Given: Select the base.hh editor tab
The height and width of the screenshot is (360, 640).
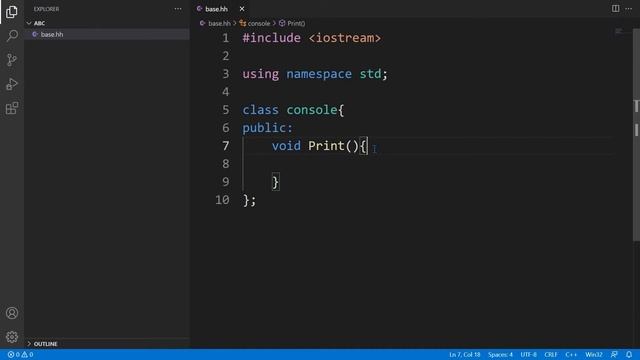Looking at the screenshot, I should 216,9.
